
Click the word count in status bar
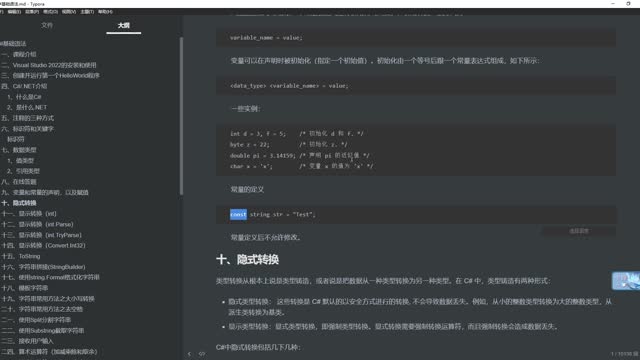click(x=625, y=354)
